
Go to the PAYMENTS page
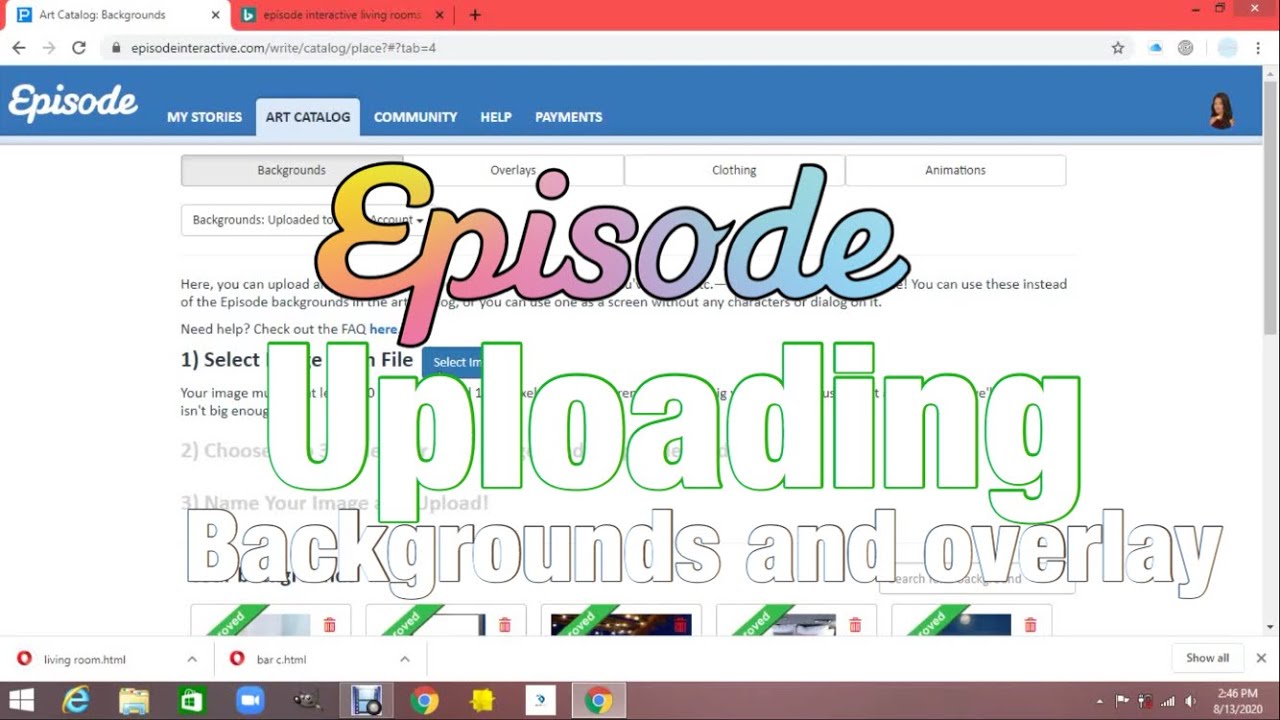(568, 117)
